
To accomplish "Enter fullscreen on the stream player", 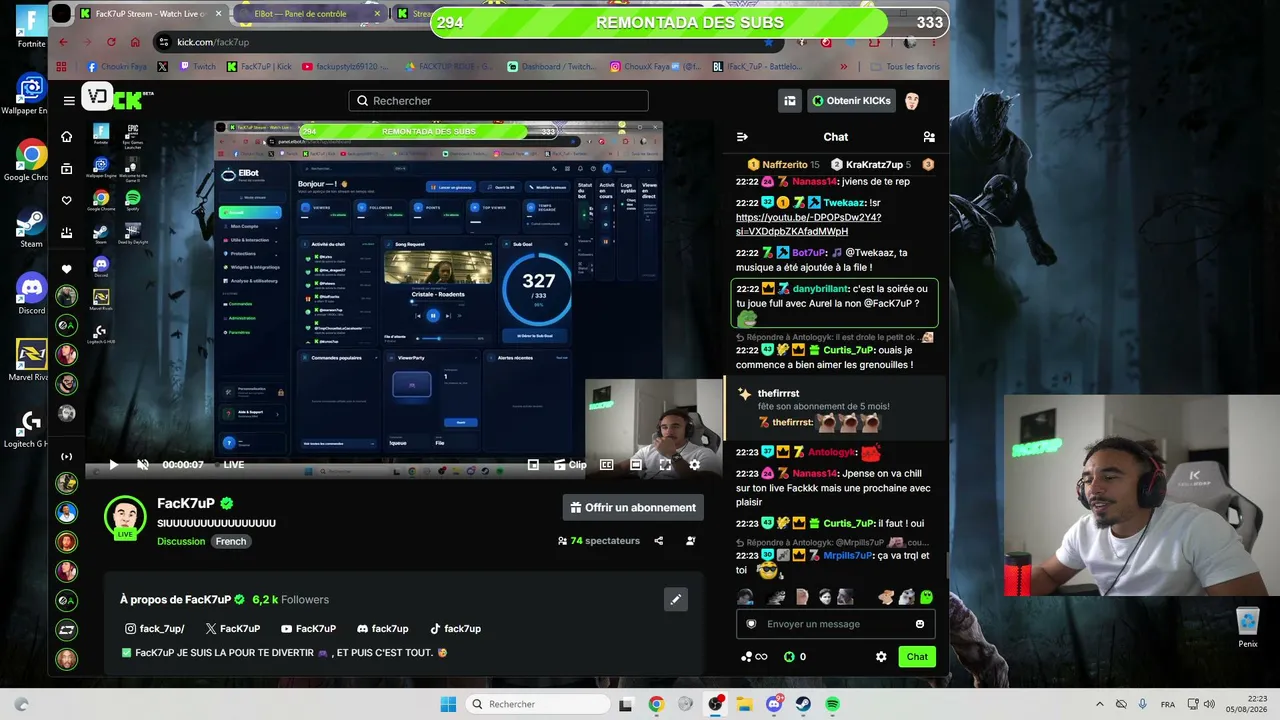I will [665, 464].
